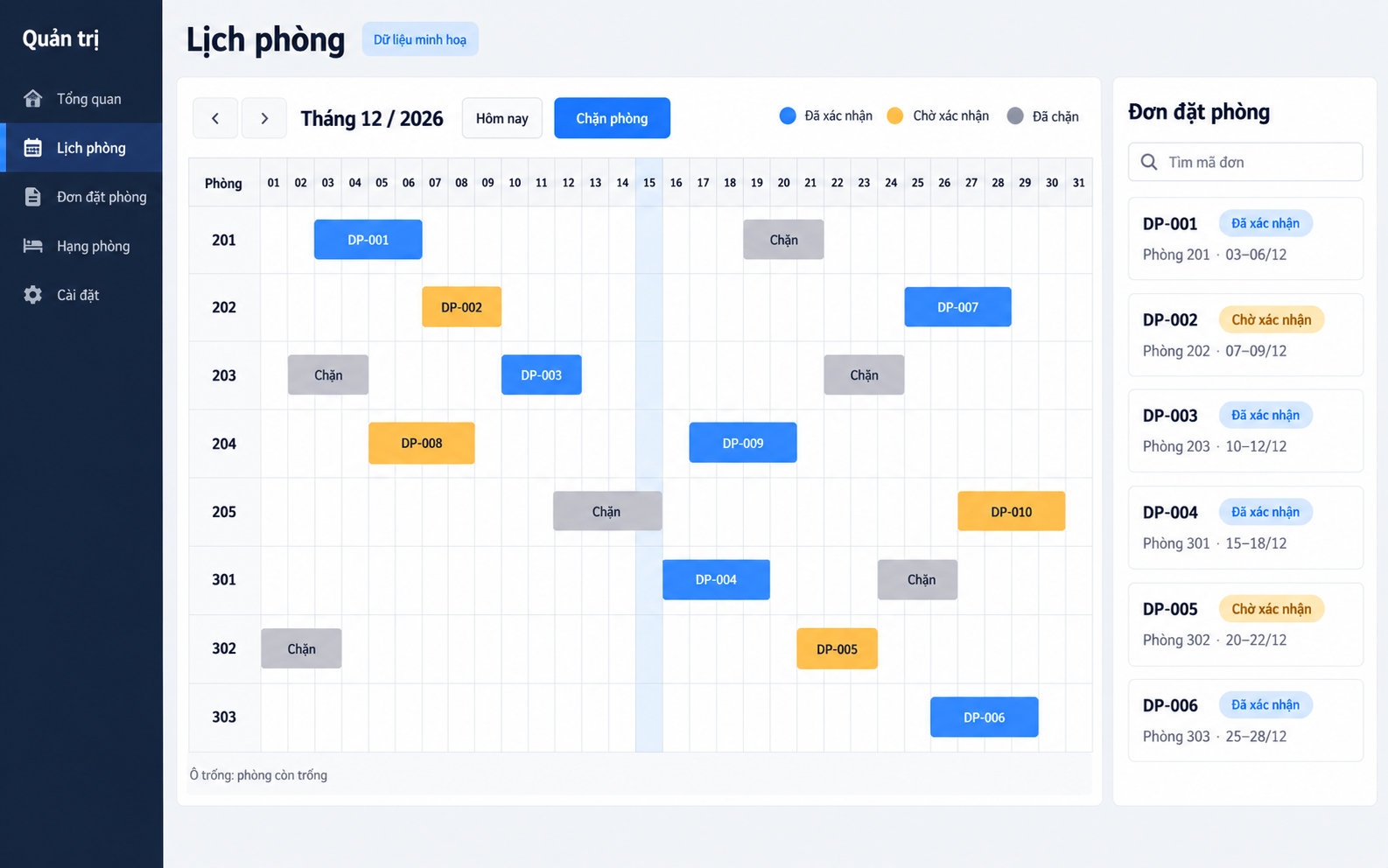Screen dimensions: 1388x868
Task: Click the search magnifier icon
Action: click(x=1149, y=162)
